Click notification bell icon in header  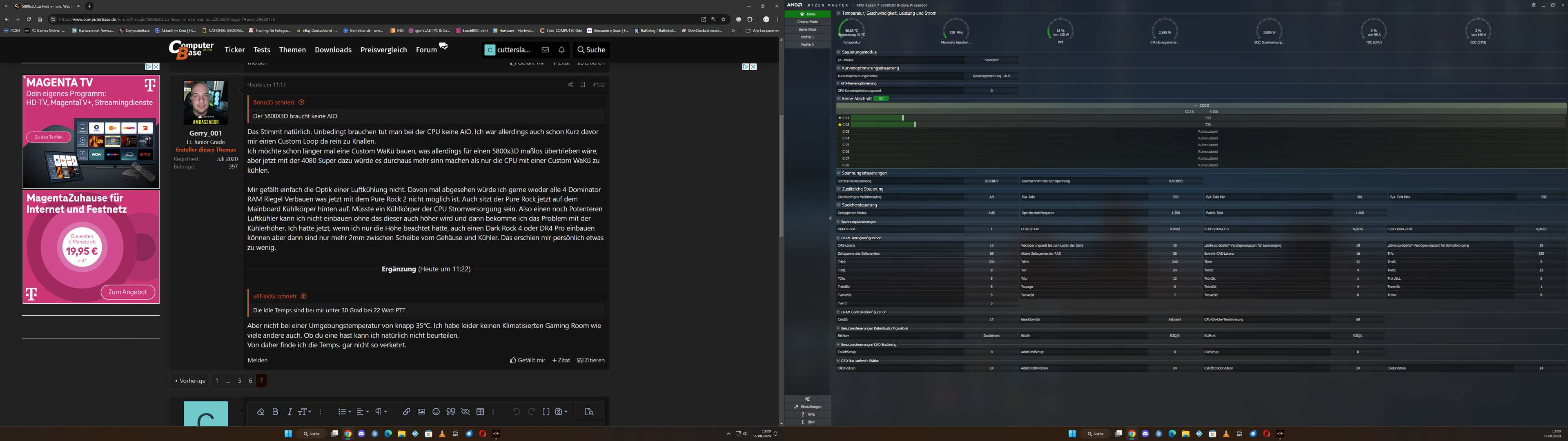562,50
